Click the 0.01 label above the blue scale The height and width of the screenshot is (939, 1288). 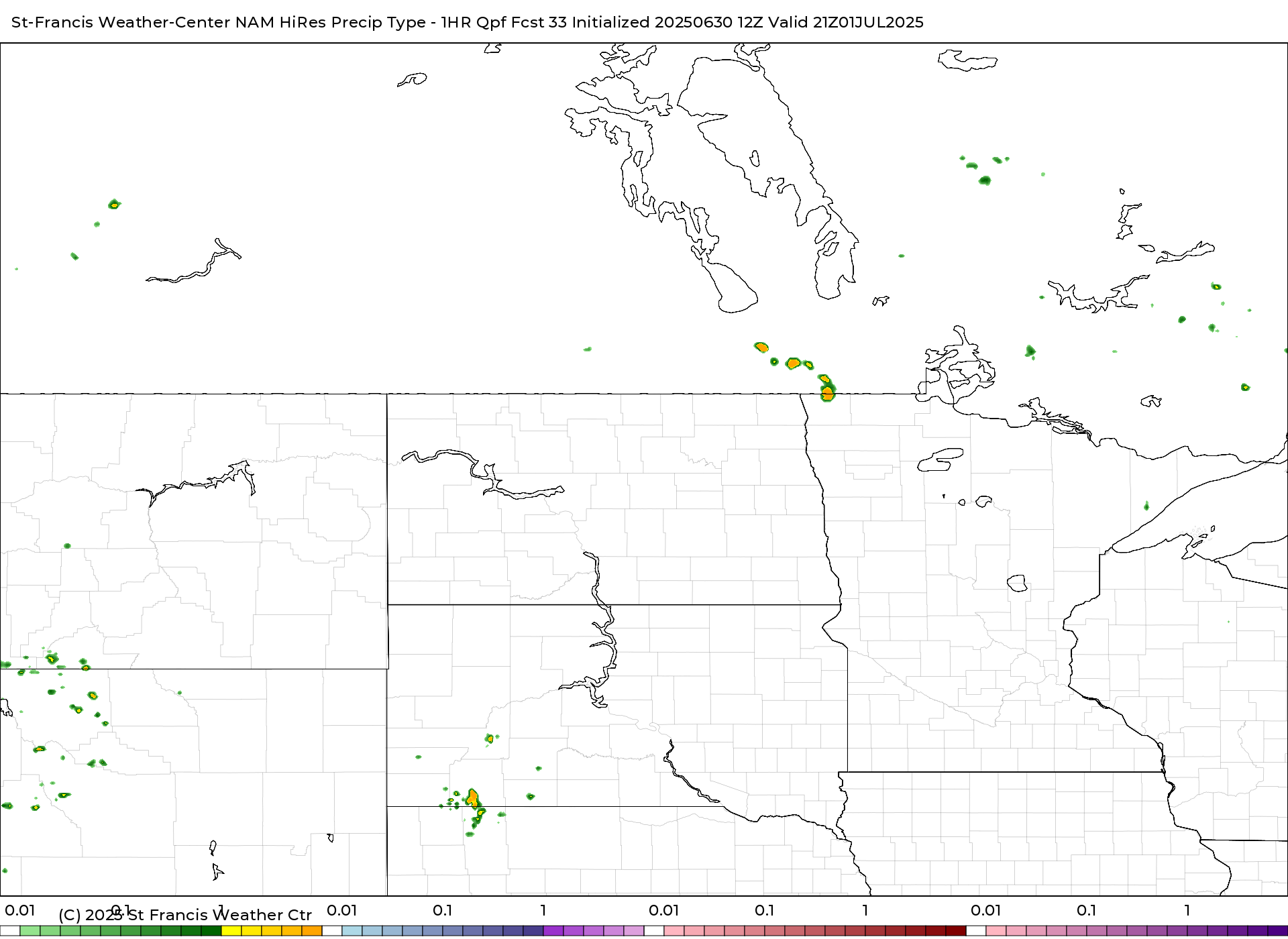tap(342, 911)
